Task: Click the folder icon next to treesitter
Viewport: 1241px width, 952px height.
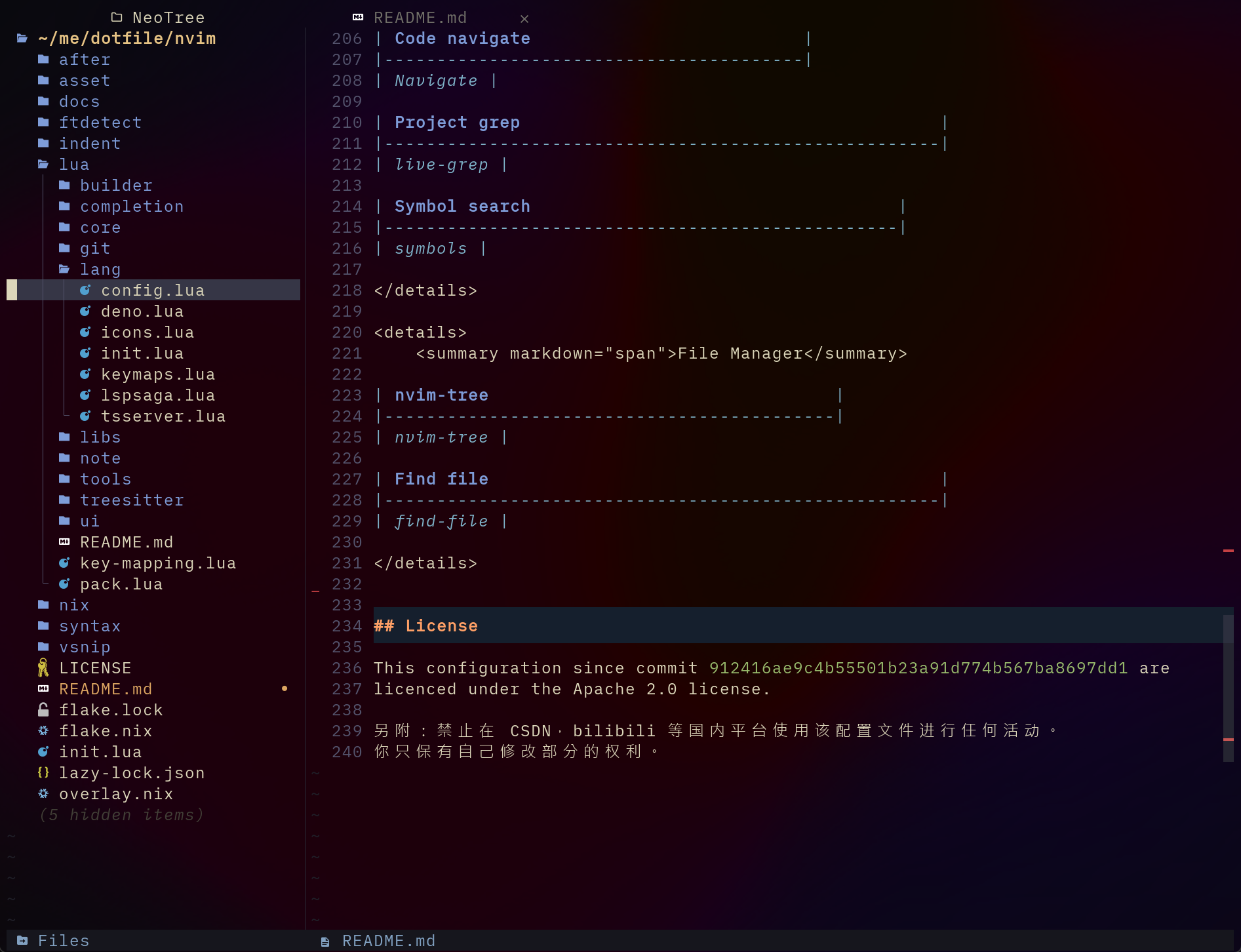Action: point(64,500)
